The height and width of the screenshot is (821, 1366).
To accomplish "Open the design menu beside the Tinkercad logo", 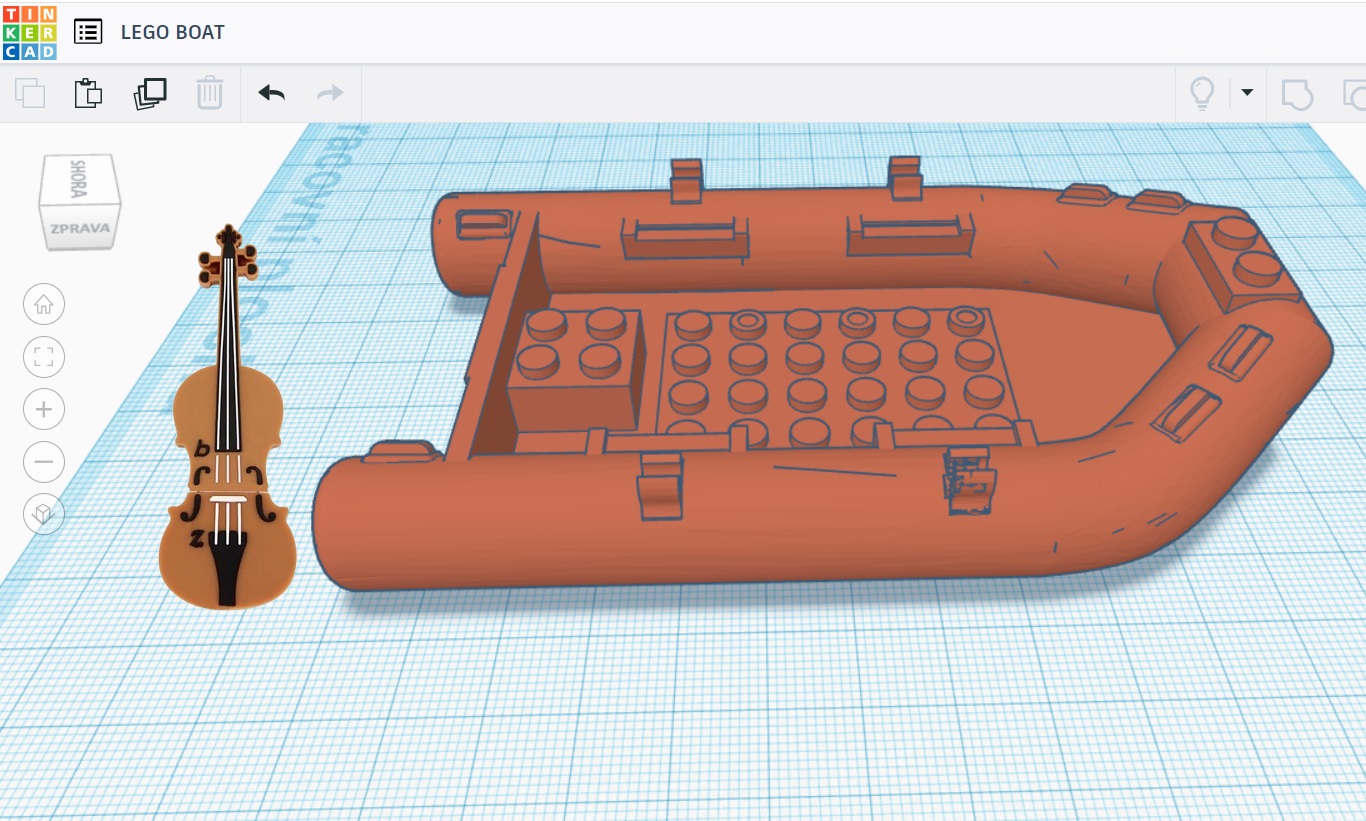I will point(88,31).
